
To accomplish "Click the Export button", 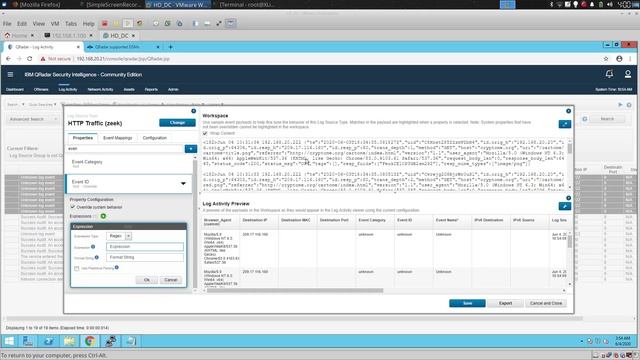I will pyautogui.click(x=505, y=303).
